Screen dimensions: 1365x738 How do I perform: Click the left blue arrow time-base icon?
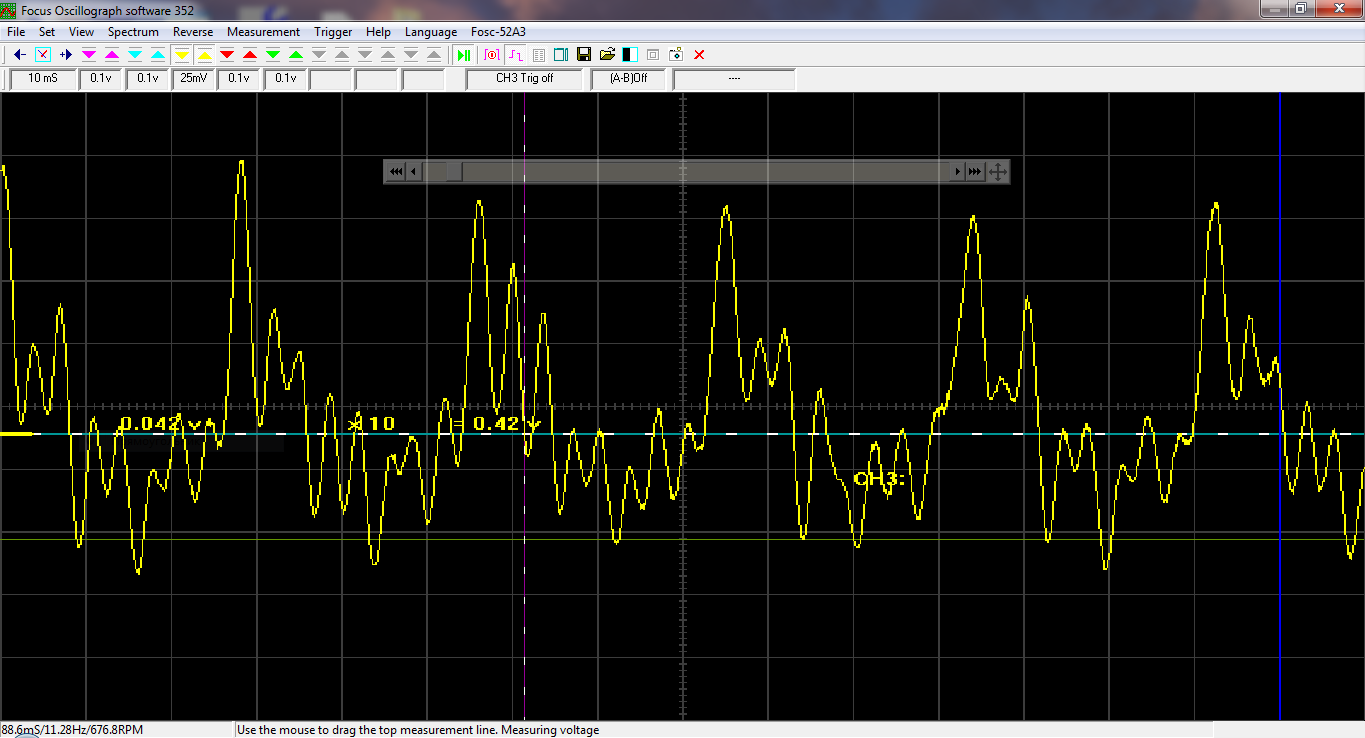tap(20, 54)
